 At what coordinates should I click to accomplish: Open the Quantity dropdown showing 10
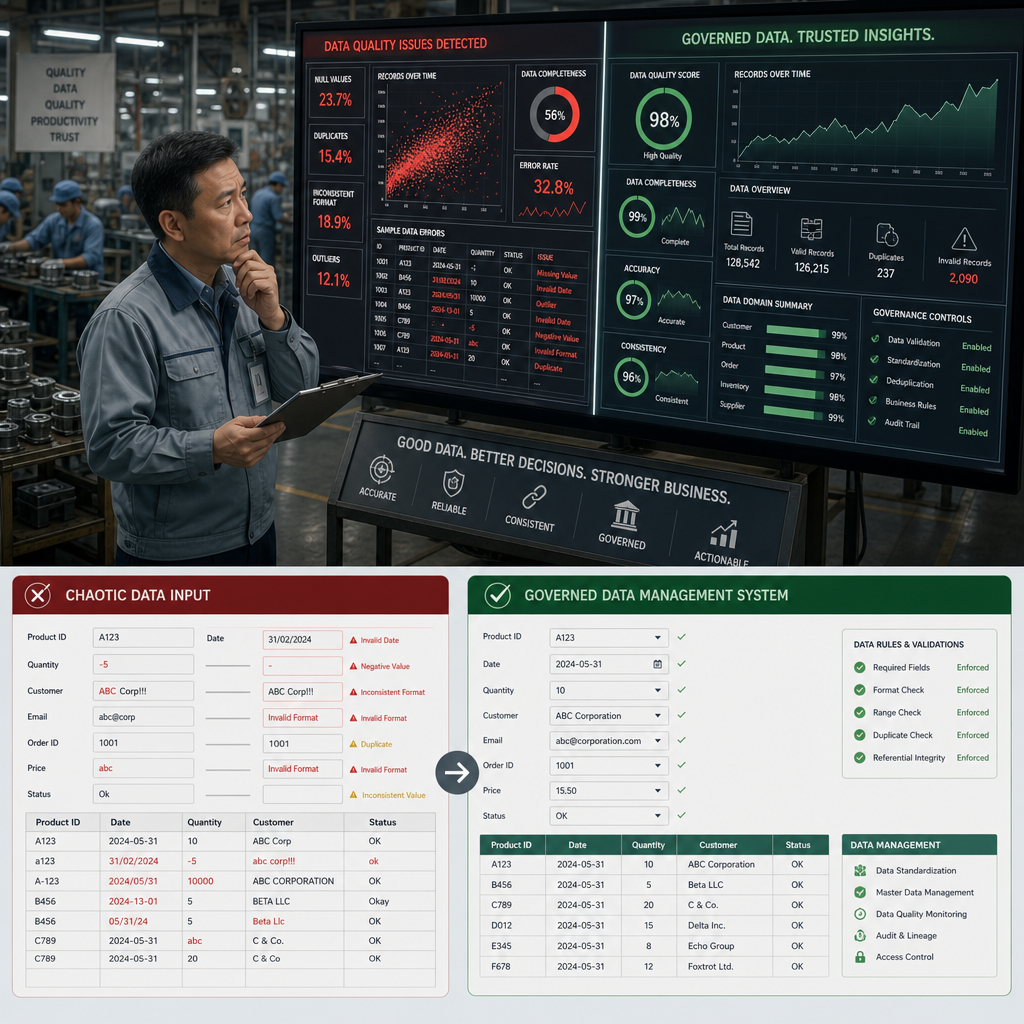point(609,690)
